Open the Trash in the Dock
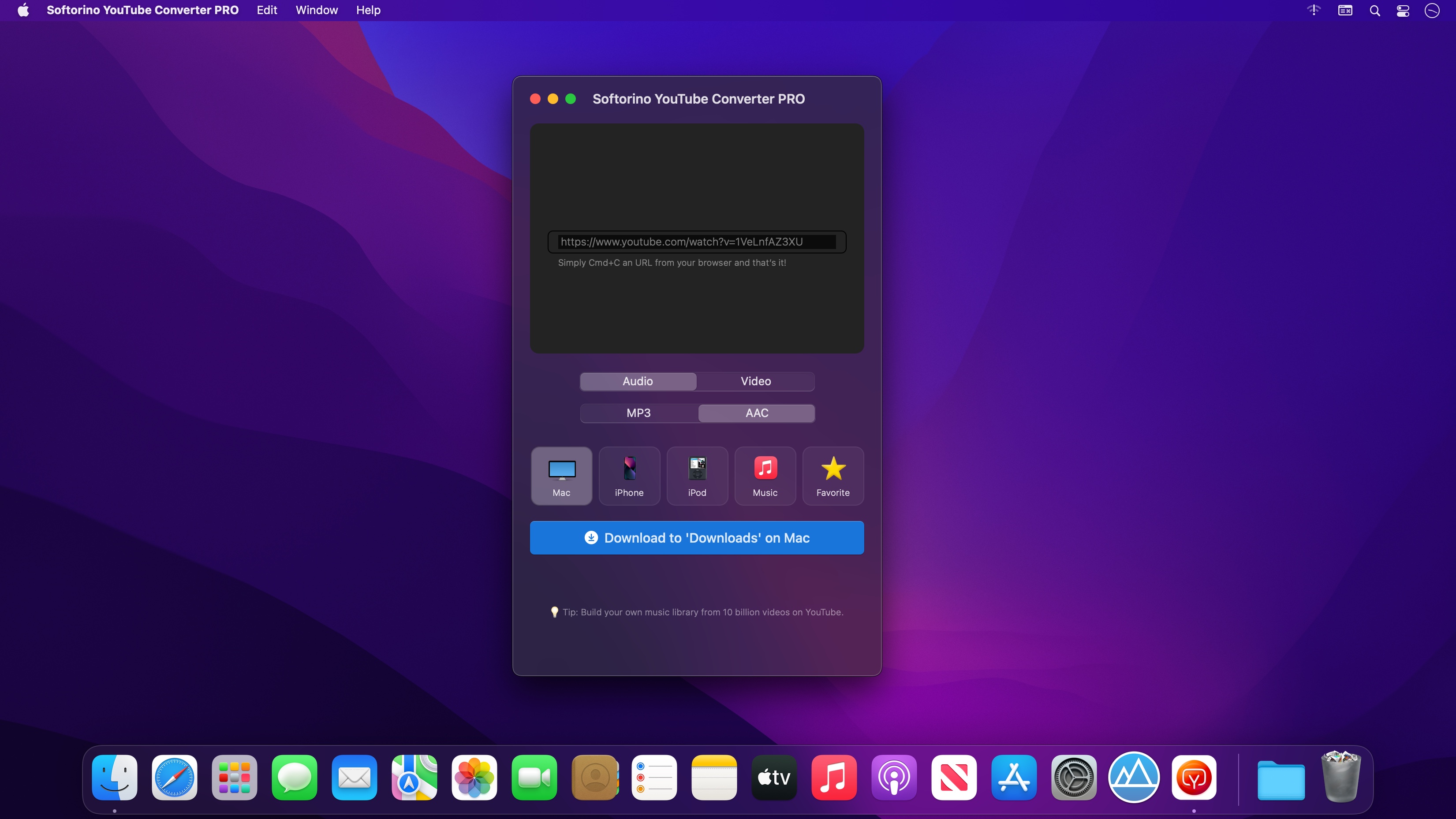1456x819 pixels. pyautogui.click(x=1341, y=777)
